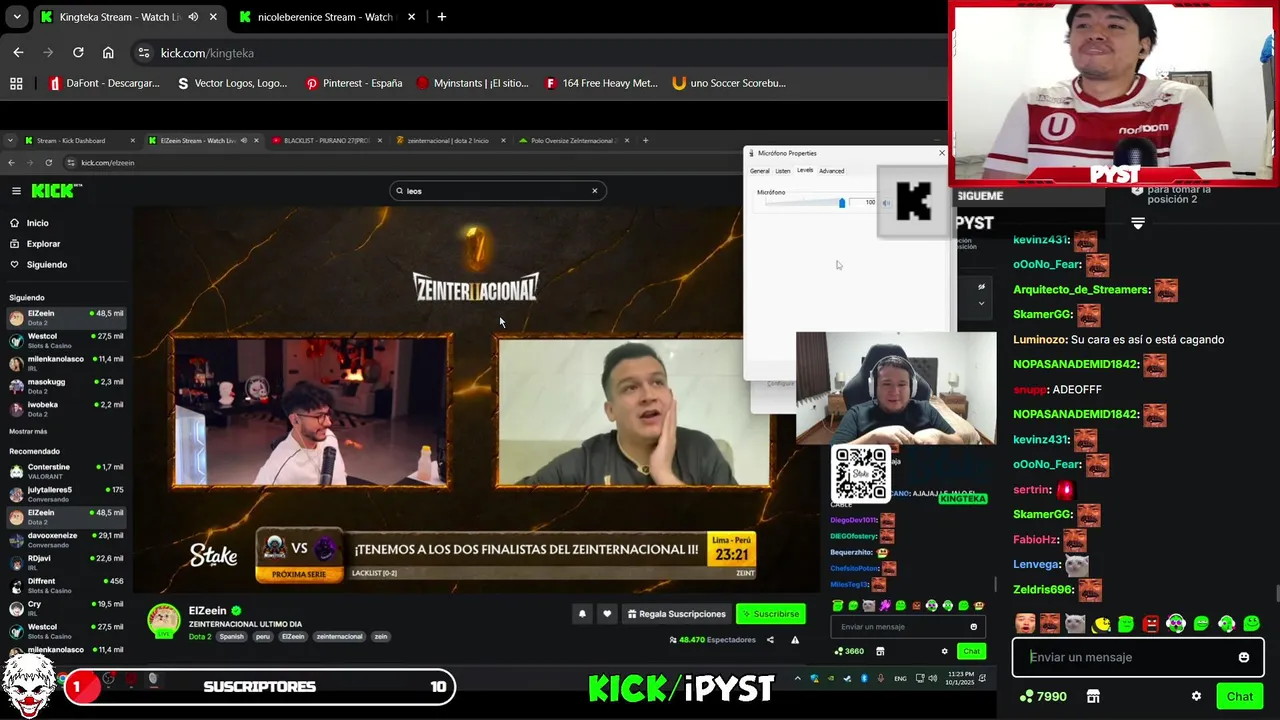
Task: Open Diffrent recommended channel
Action: click(x=66, y=585)
